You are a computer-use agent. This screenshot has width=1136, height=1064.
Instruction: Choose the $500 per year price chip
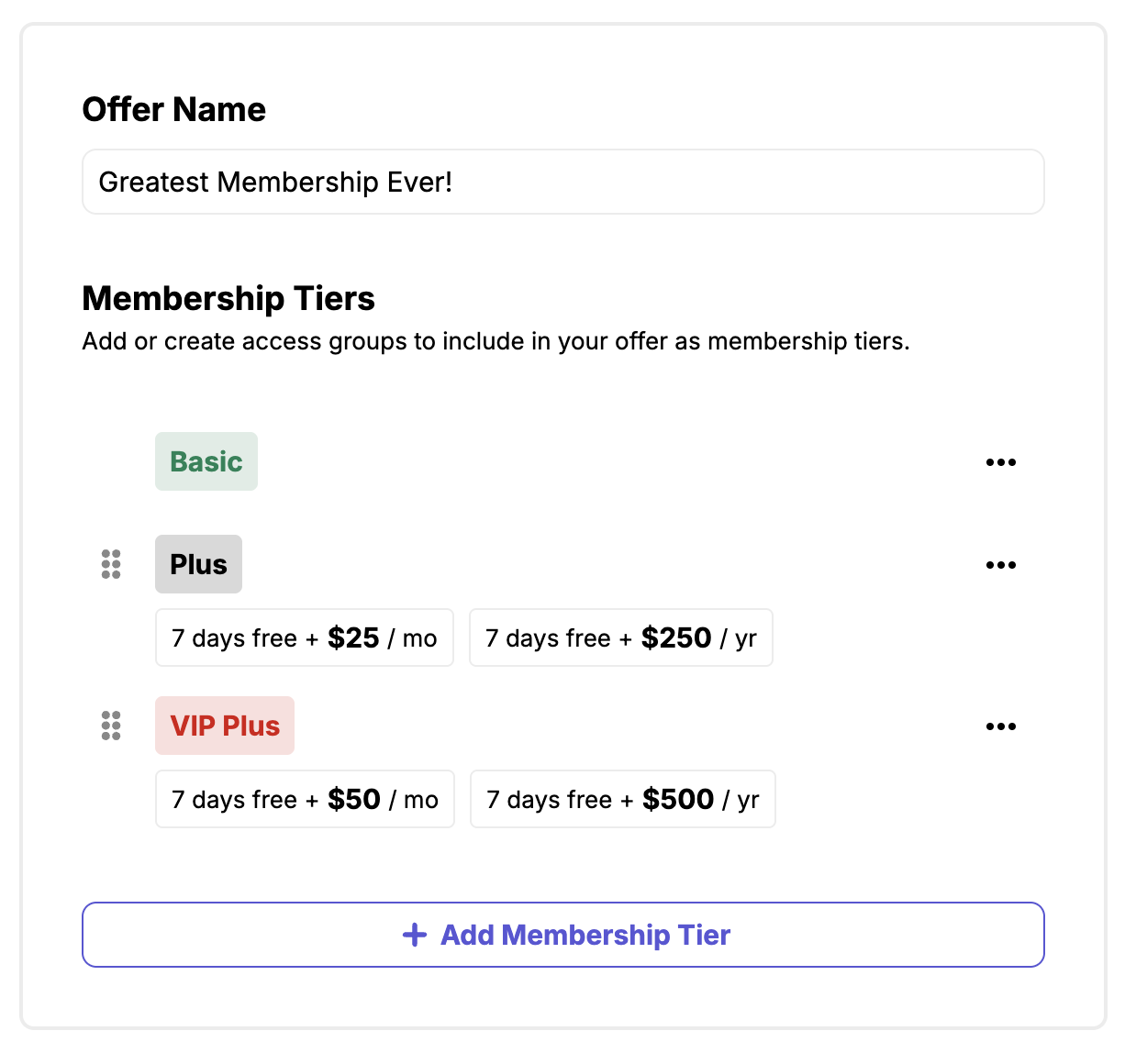pyautogui.click(x=622, y=799)
